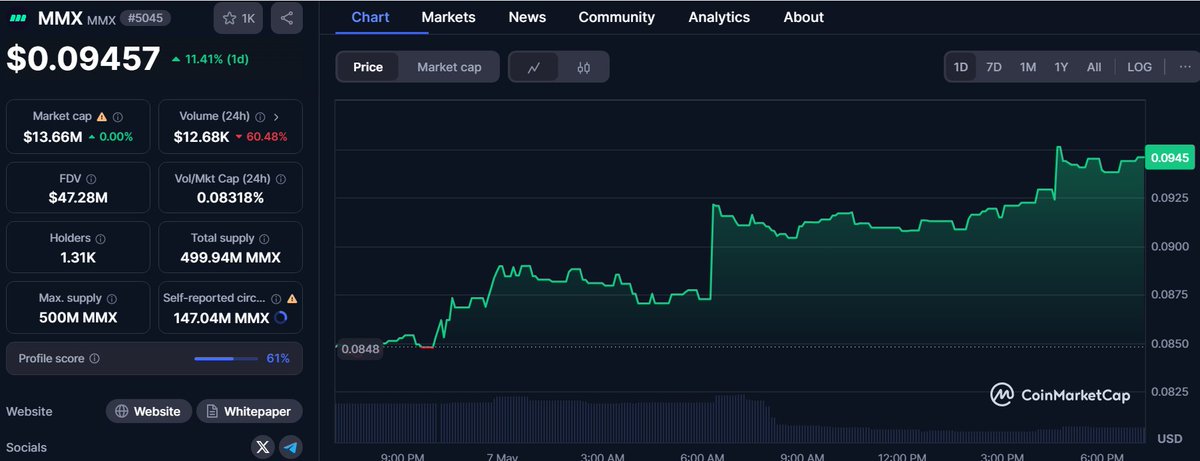Click the 1.31K holders value

click(x=78, y=258)
